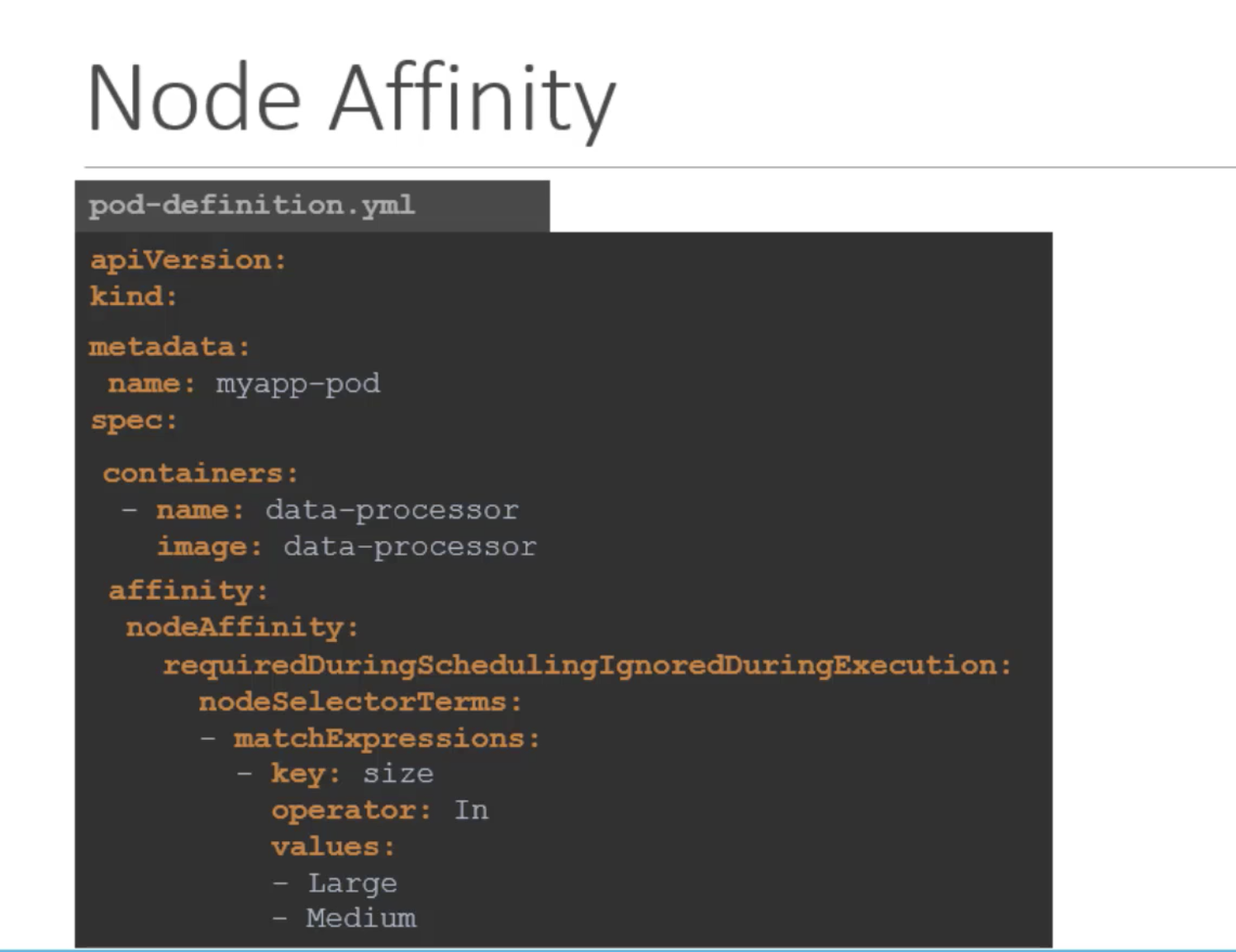Click the 'Large' list value
This screenshot has width=1236, height=952.
(x=353, y=884)
